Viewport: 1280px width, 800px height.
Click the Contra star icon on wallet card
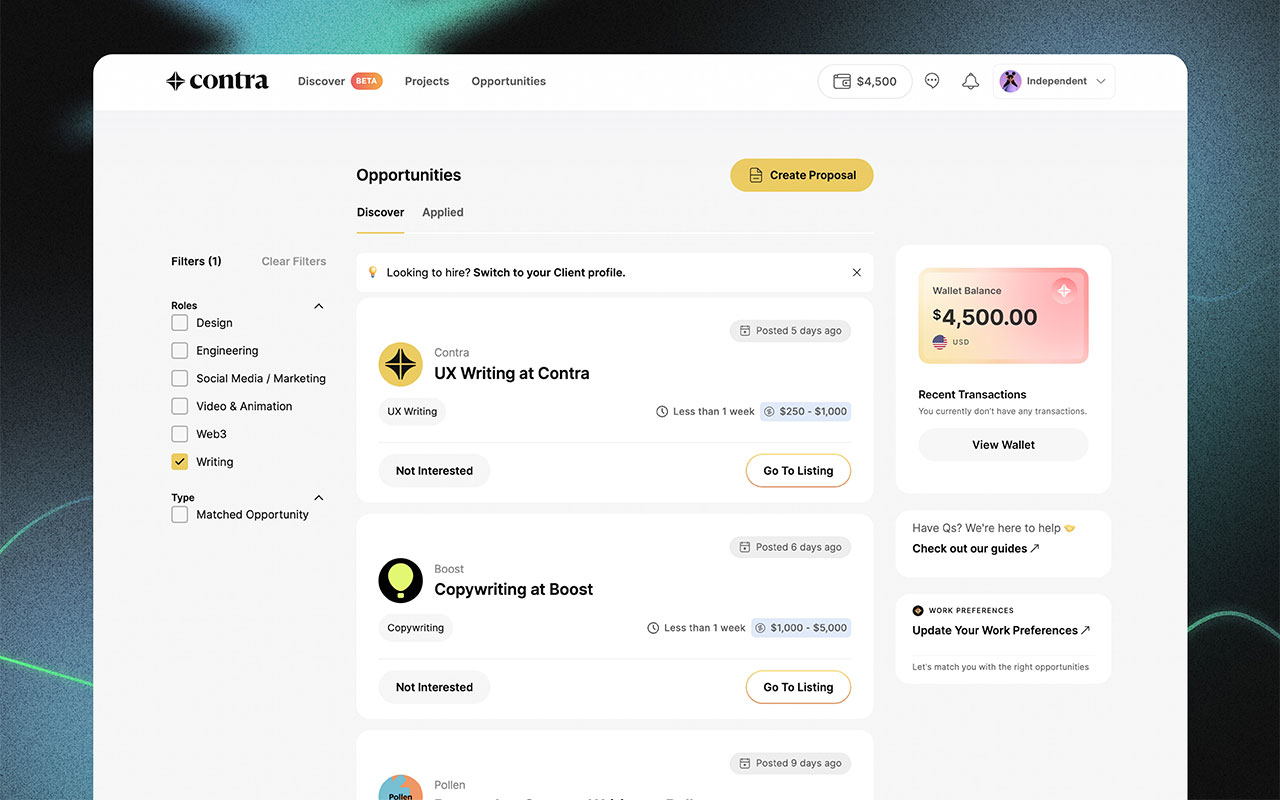[1063, 291]
